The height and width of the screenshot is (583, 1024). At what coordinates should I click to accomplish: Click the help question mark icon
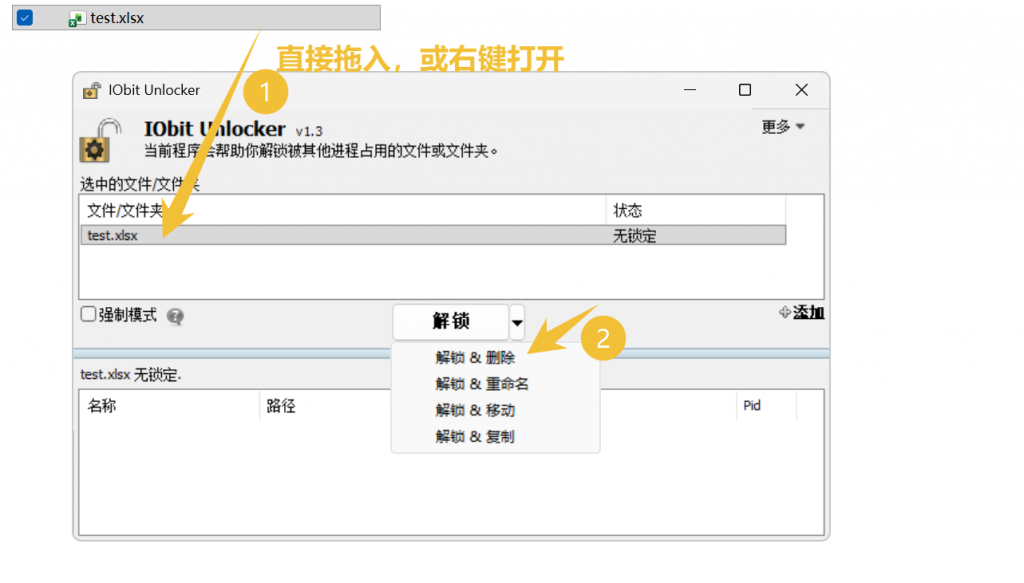point(175,316)
